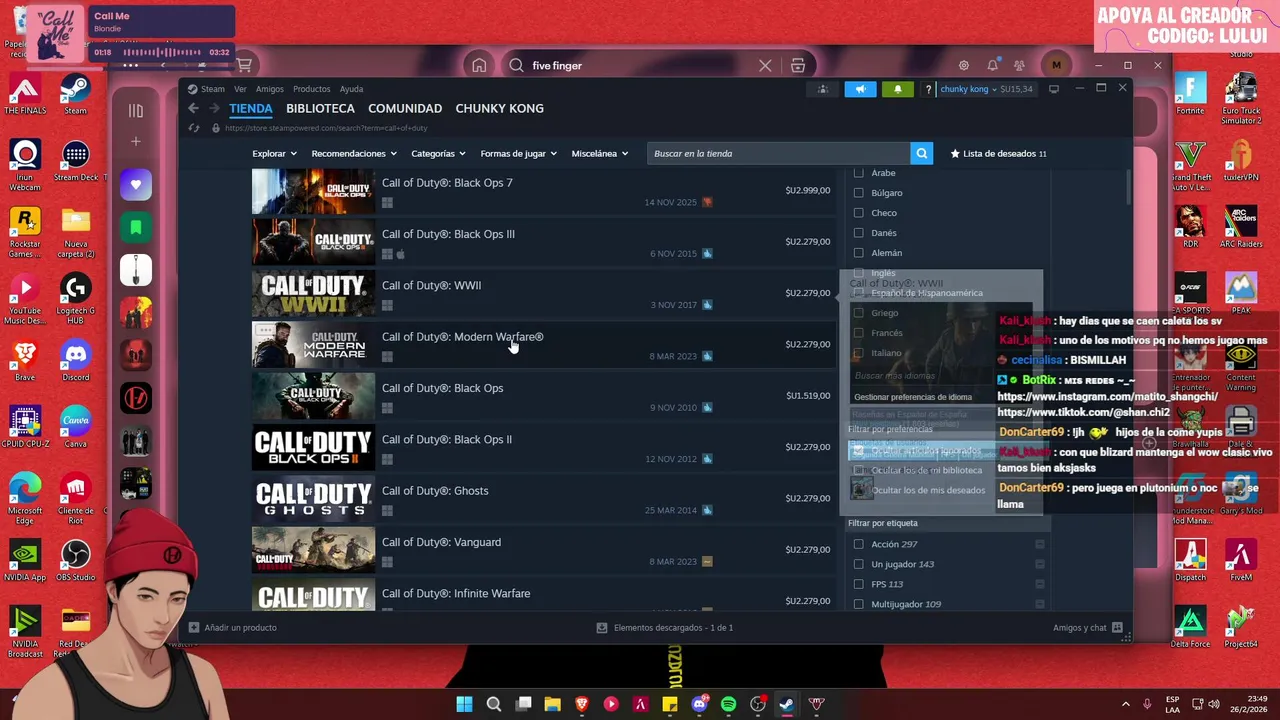
Task: Open the green bookmark sidebar icon
Action: pyautogui.click(x=136, y=227)
